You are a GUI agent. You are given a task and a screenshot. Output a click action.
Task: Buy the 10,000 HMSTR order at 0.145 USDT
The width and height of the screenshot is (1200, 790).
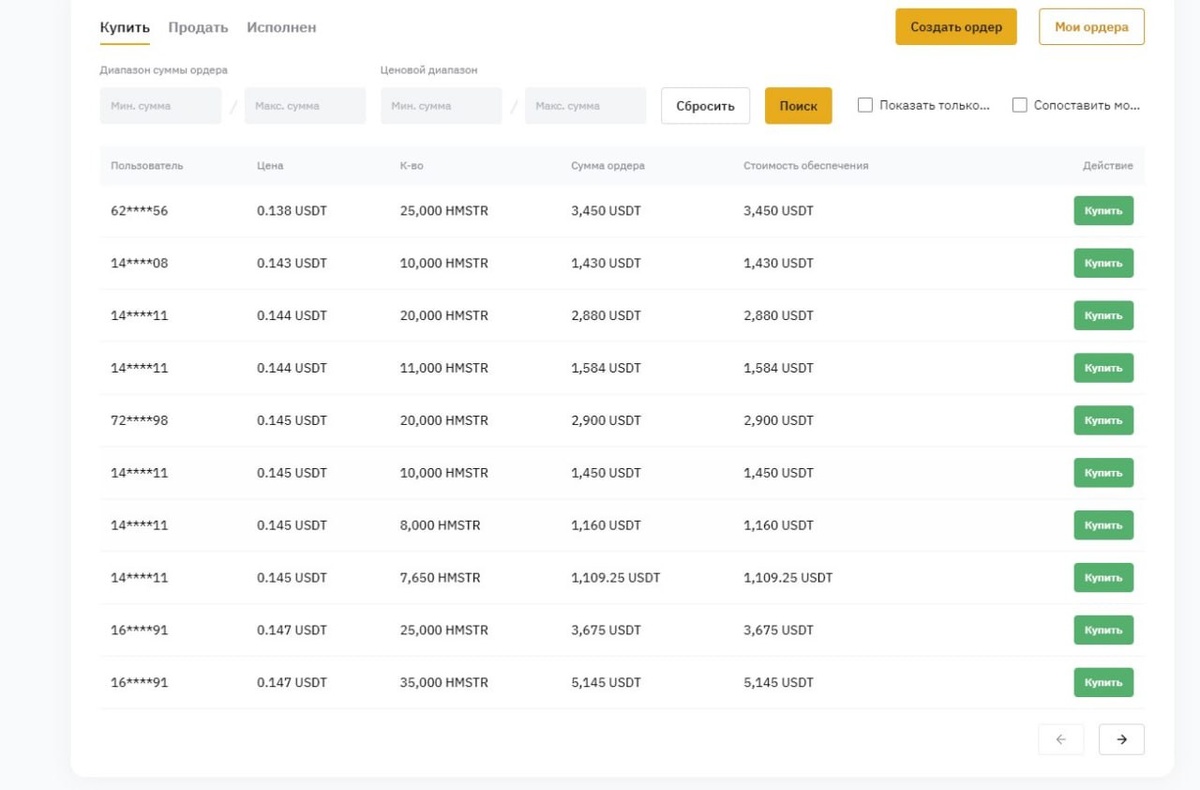1103,473
